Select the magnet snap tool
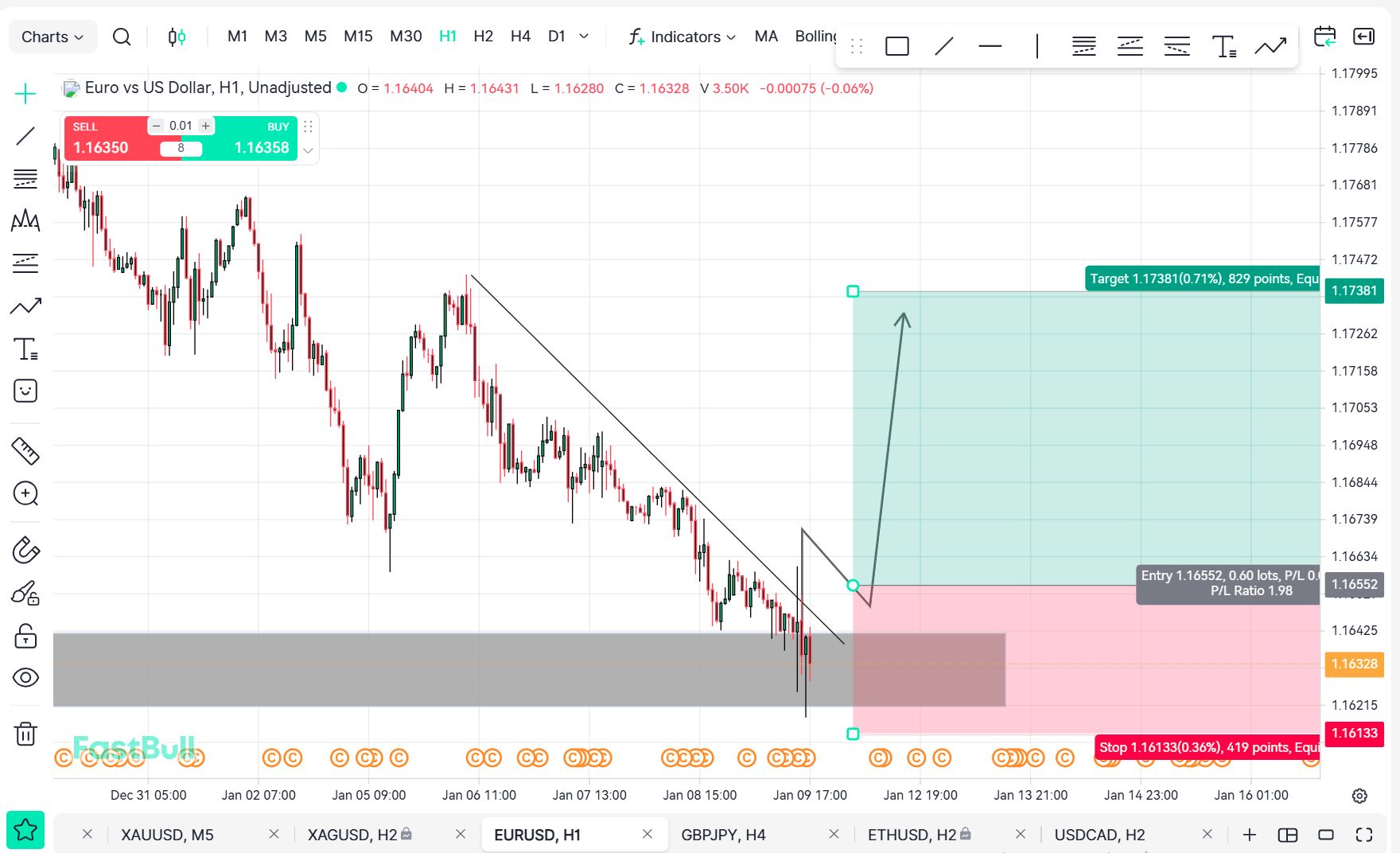 [25, 550]
